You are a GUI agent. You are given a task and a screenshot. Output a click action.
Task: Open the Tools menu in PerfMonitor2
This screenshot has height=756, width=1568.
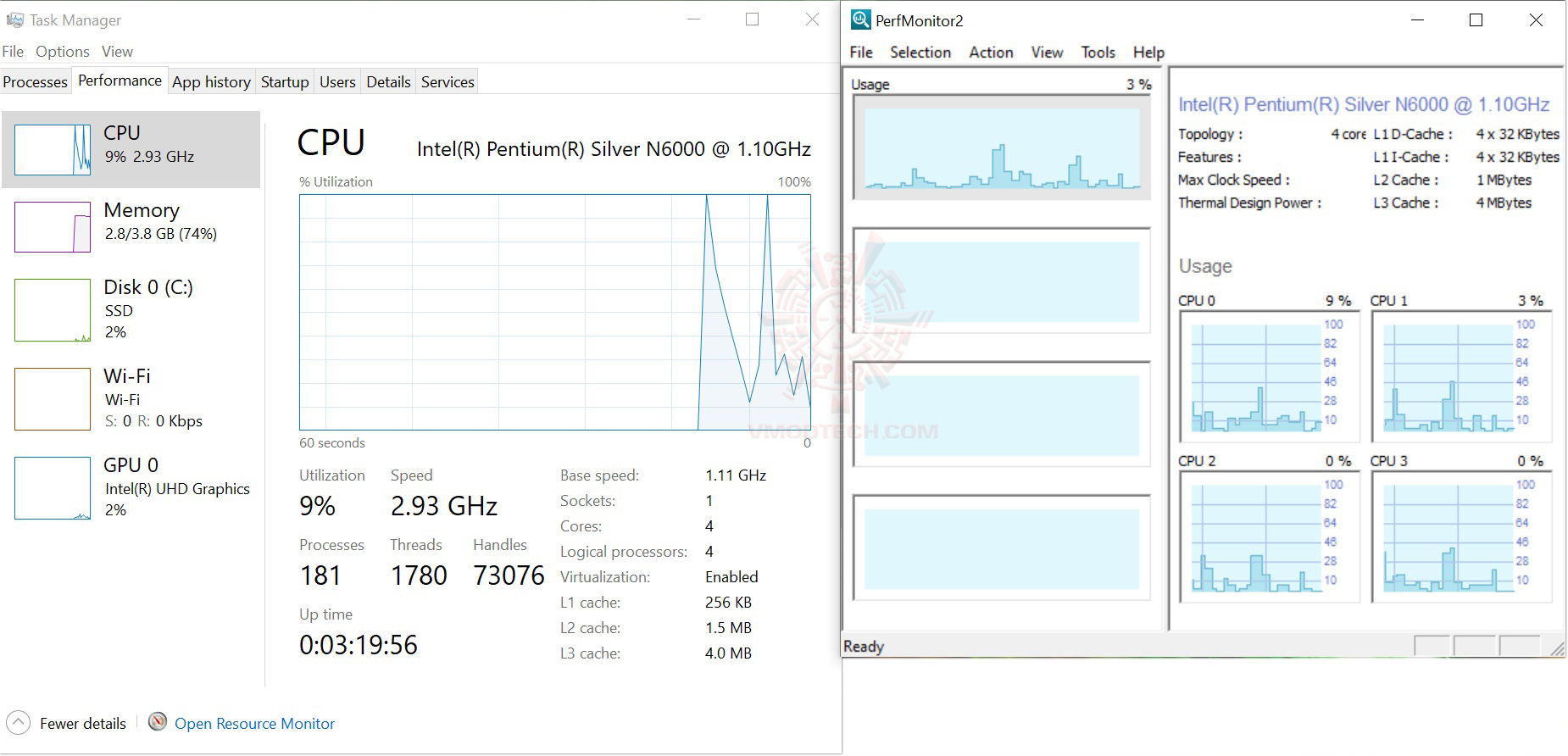pyautogui.click(x=1098, y=53)
